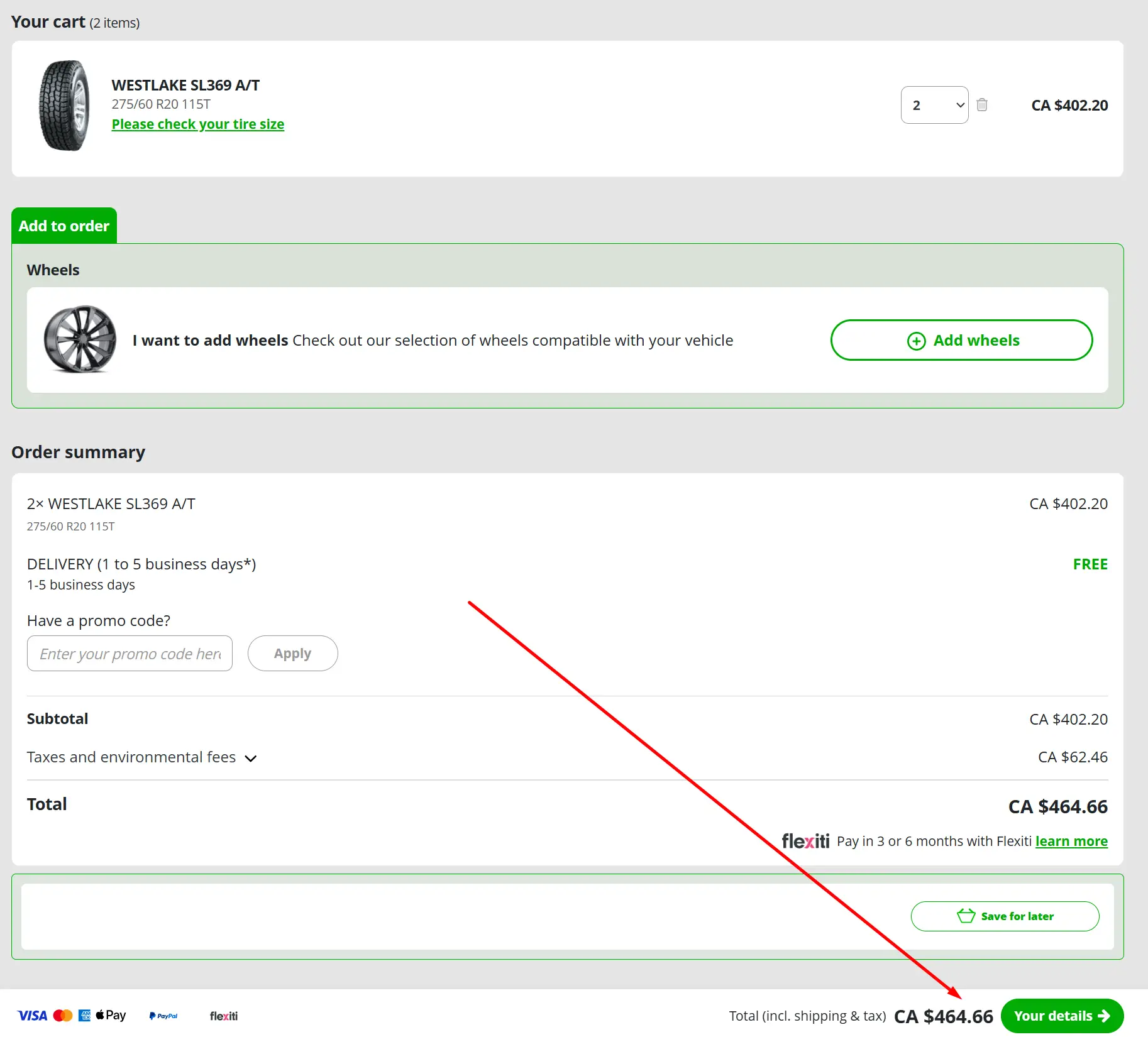Click the American Express payment icon
1148x1037 pixels.
[84, 1016]
